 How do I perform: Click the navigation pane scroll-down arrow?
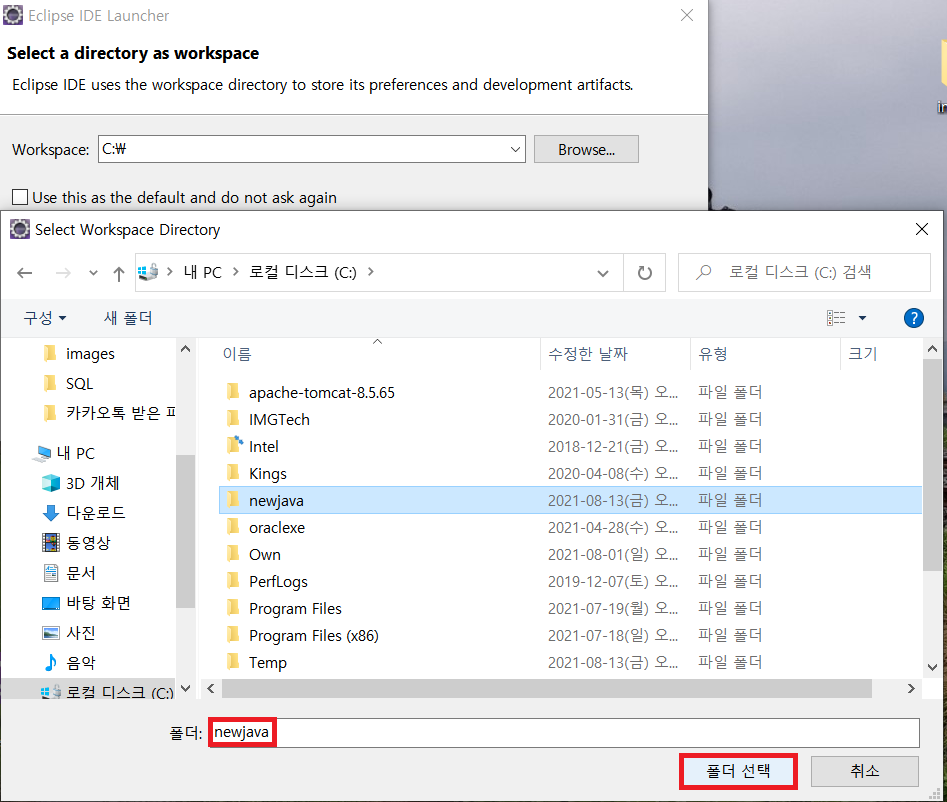pos(185,688)
